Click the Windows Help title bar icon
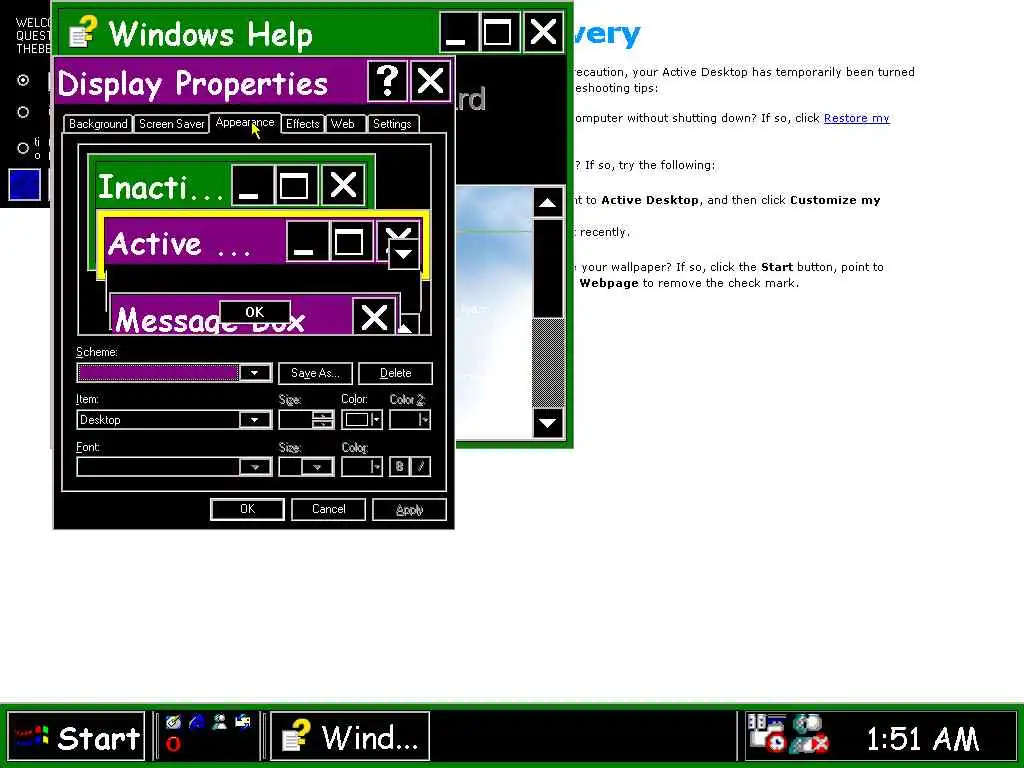 pyautogui.click(x=83, y=33)
